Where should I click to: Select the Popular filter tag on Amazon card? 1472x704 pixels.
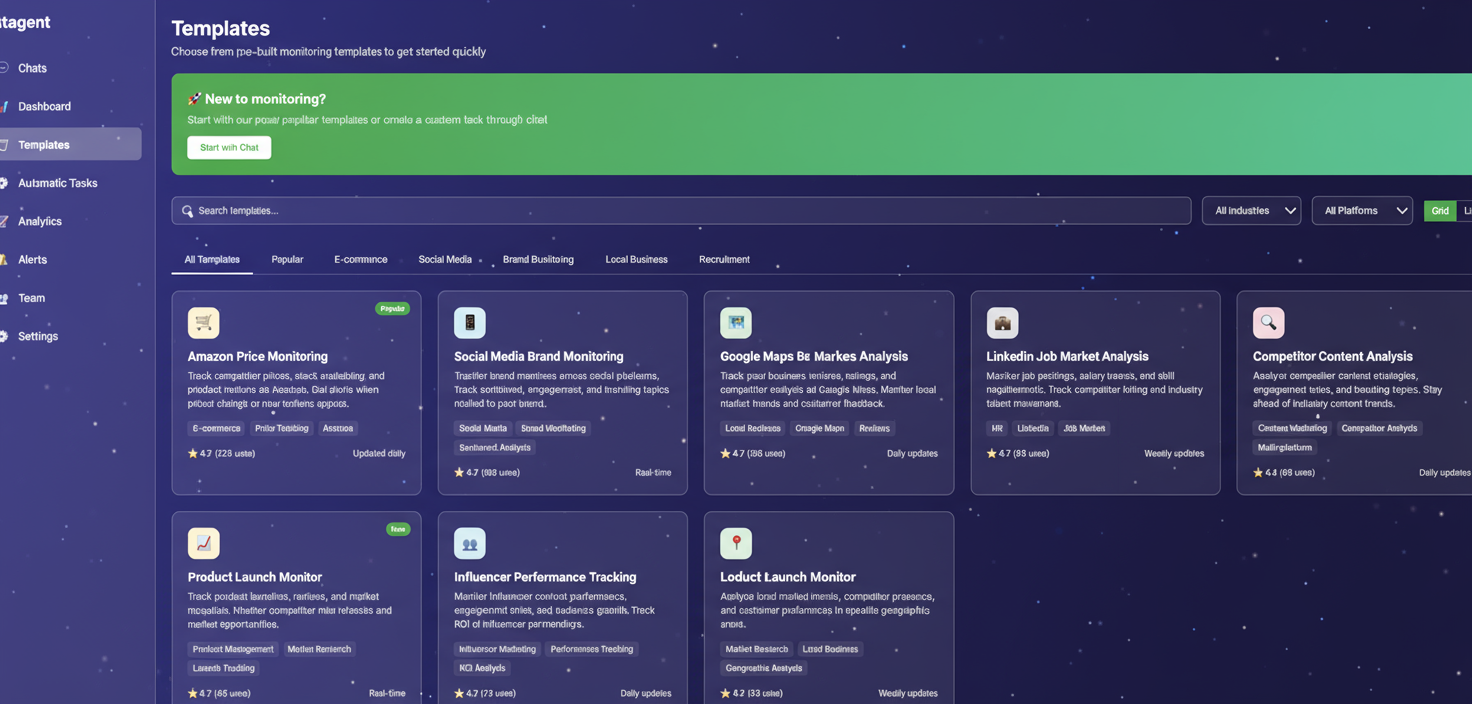tap(392, 308)
